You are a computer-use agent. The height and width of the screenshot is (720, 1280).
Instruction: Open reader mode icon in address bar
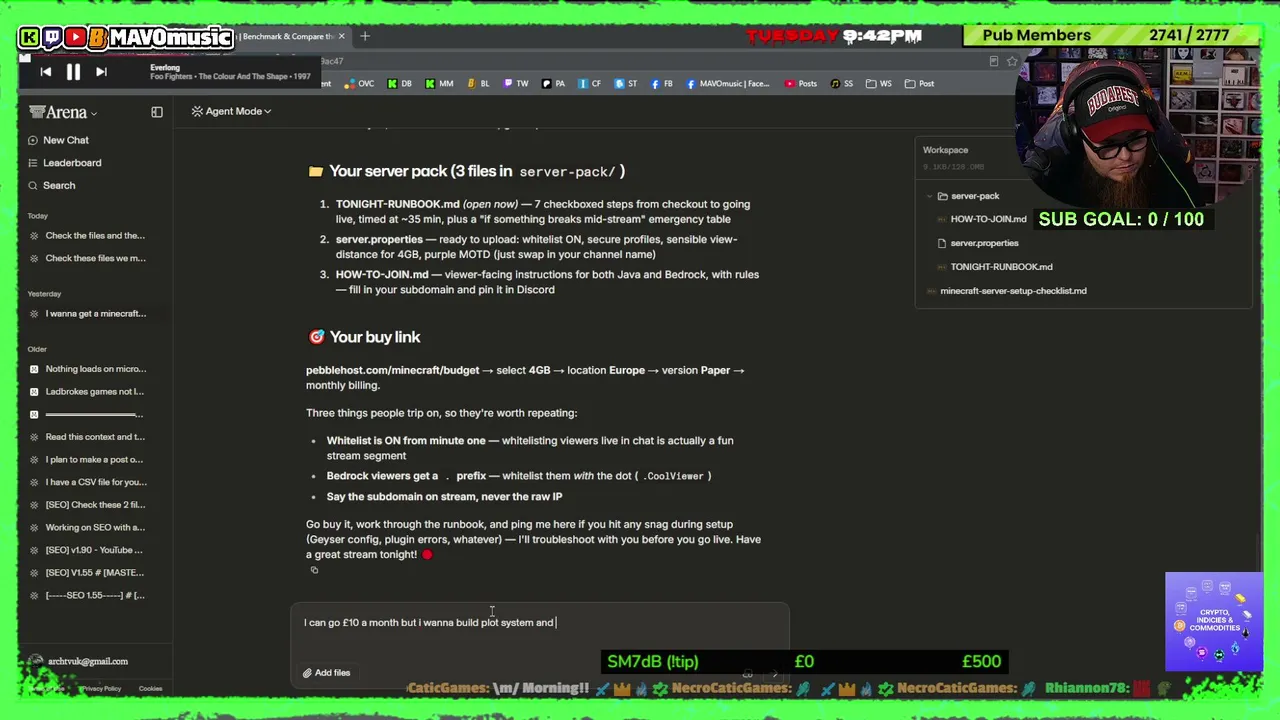tap(993, 61)
